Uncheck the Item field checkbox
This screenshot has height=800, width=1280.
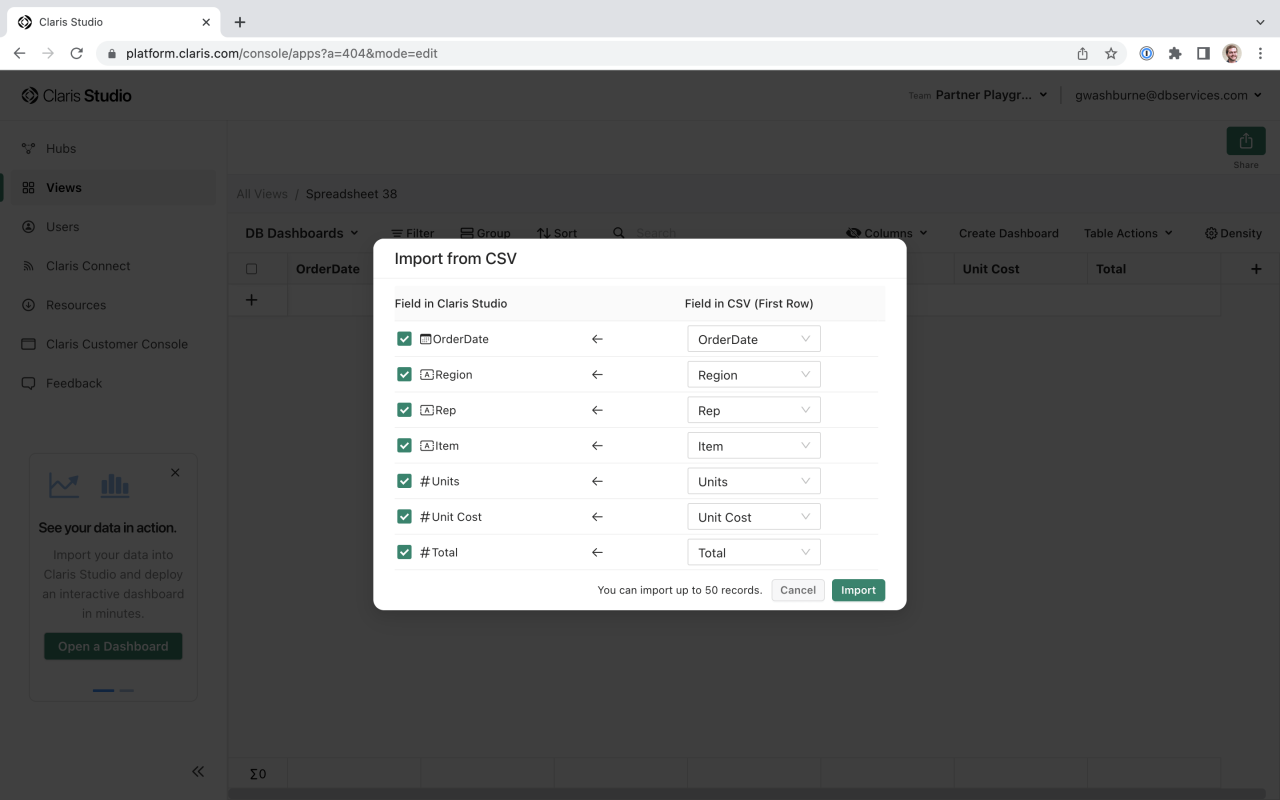[x=404, y=445]
